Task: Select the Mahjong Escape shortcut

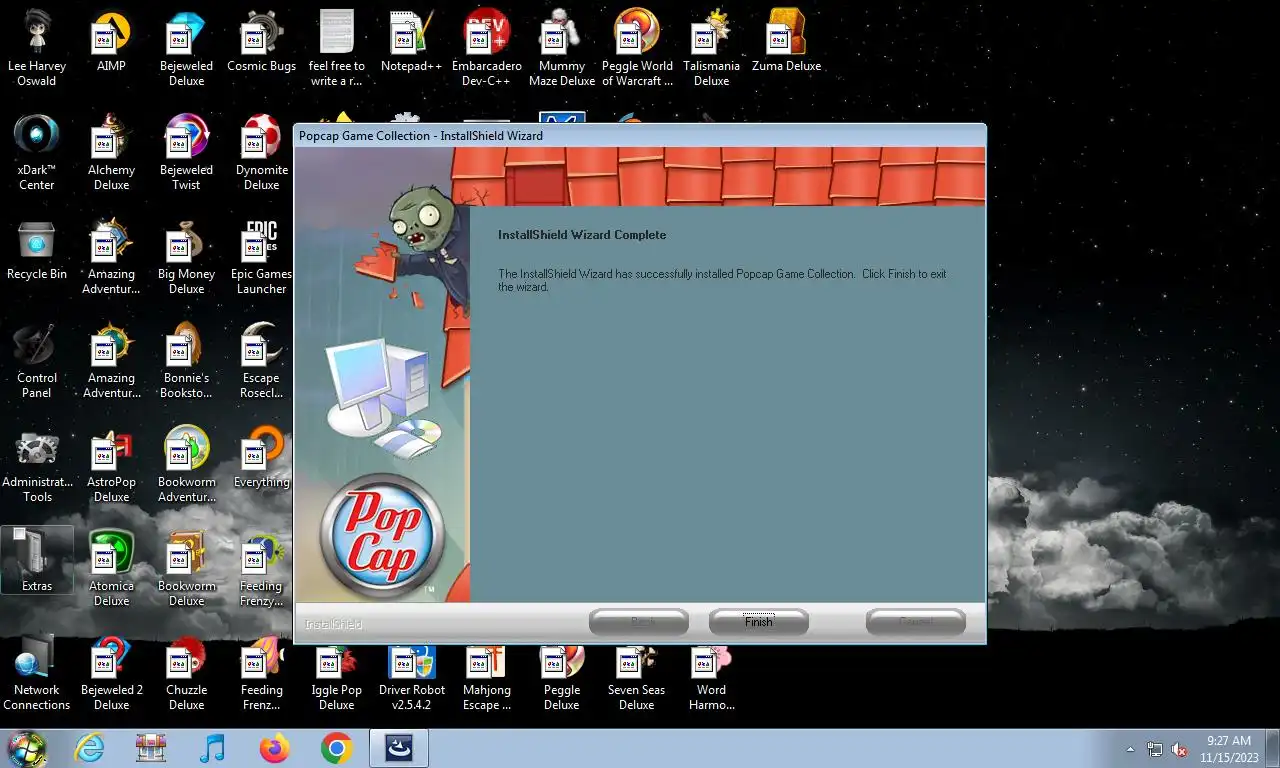Action: [487, 678]
